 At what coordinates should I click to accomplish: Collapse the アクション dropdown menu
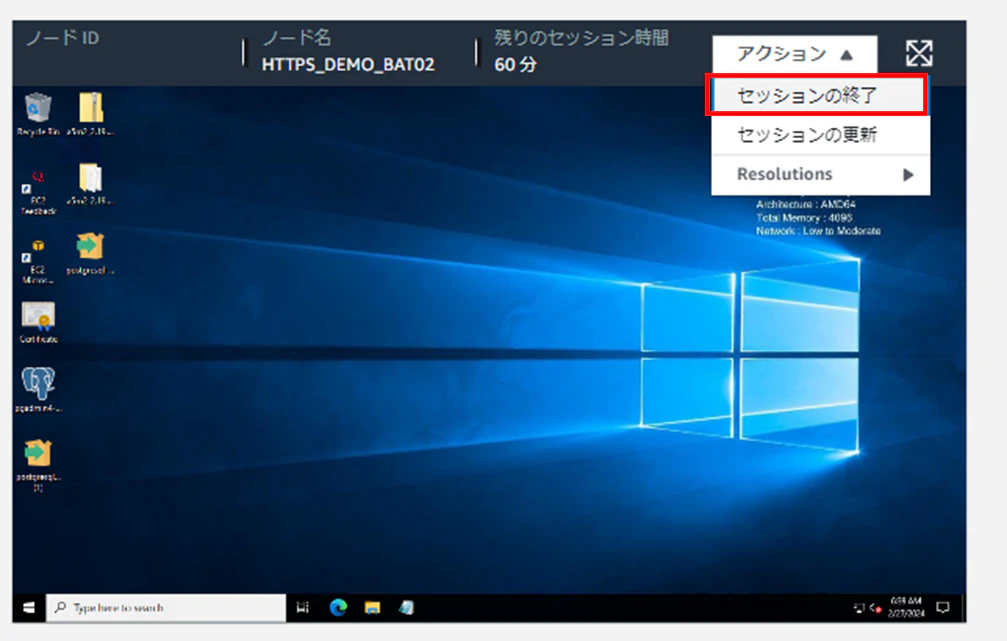coord(794,54)
